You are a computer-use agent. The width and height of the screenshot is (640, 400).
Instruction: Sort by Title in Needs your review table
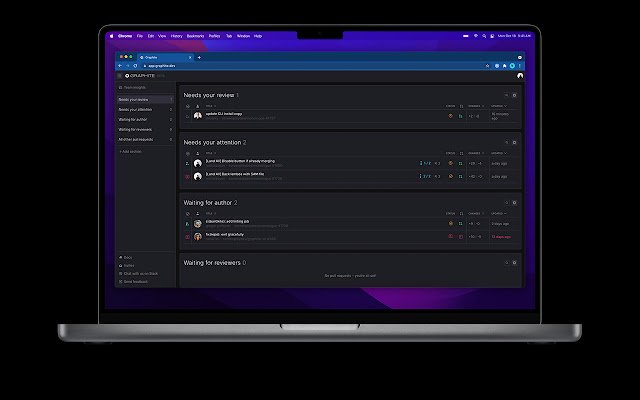211,106
